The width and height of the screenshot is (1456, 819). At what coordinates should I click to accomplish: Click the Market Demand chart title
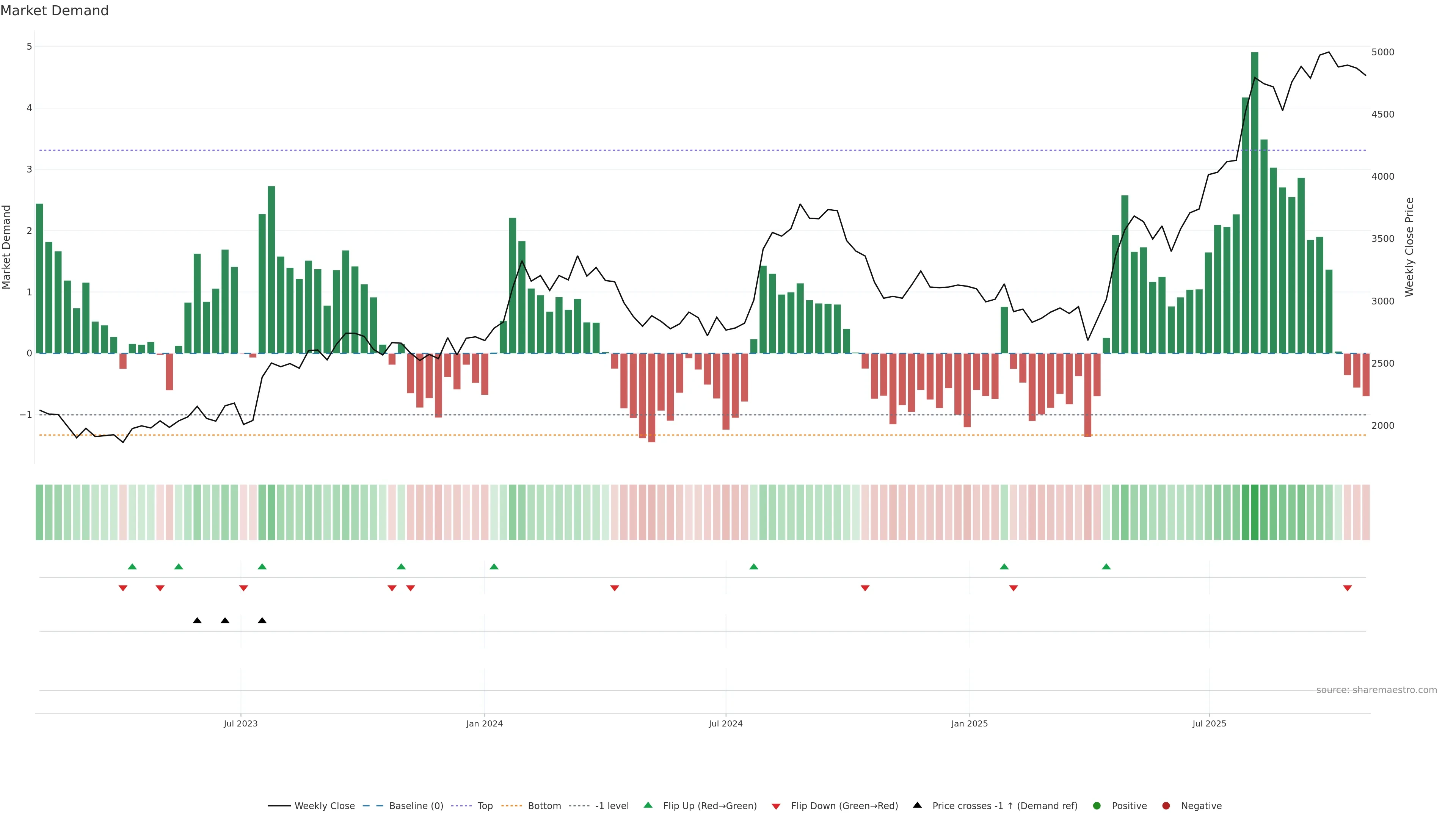(54, 11)
